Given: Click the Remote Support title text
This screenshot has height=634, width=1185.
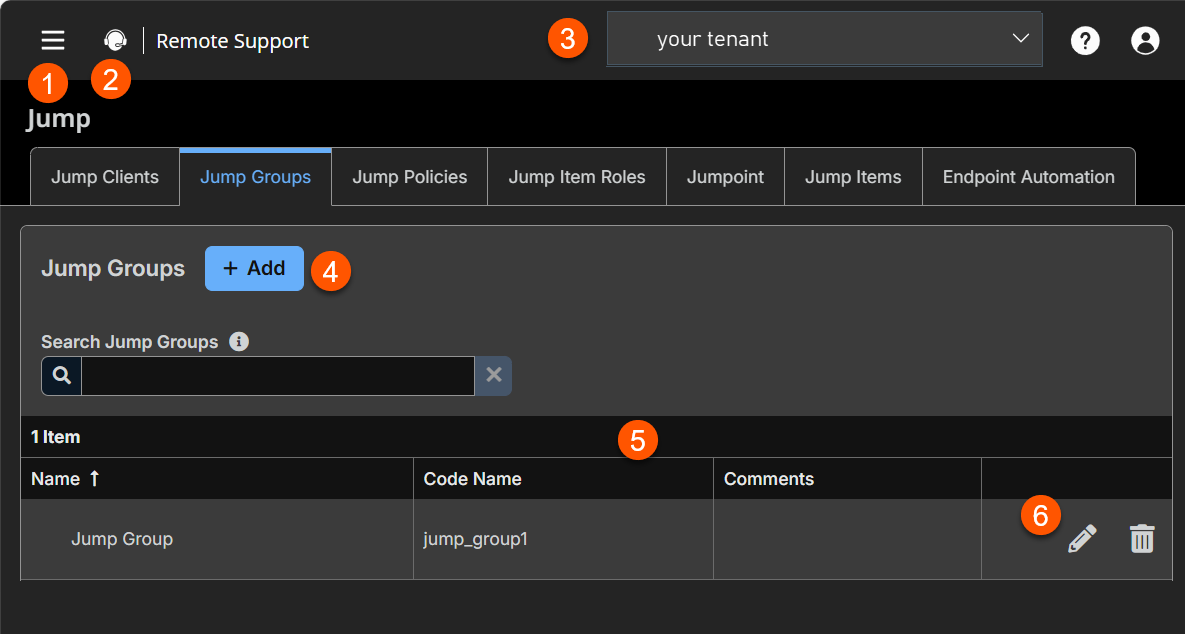Looking at the screenshot, I should 233,41.
